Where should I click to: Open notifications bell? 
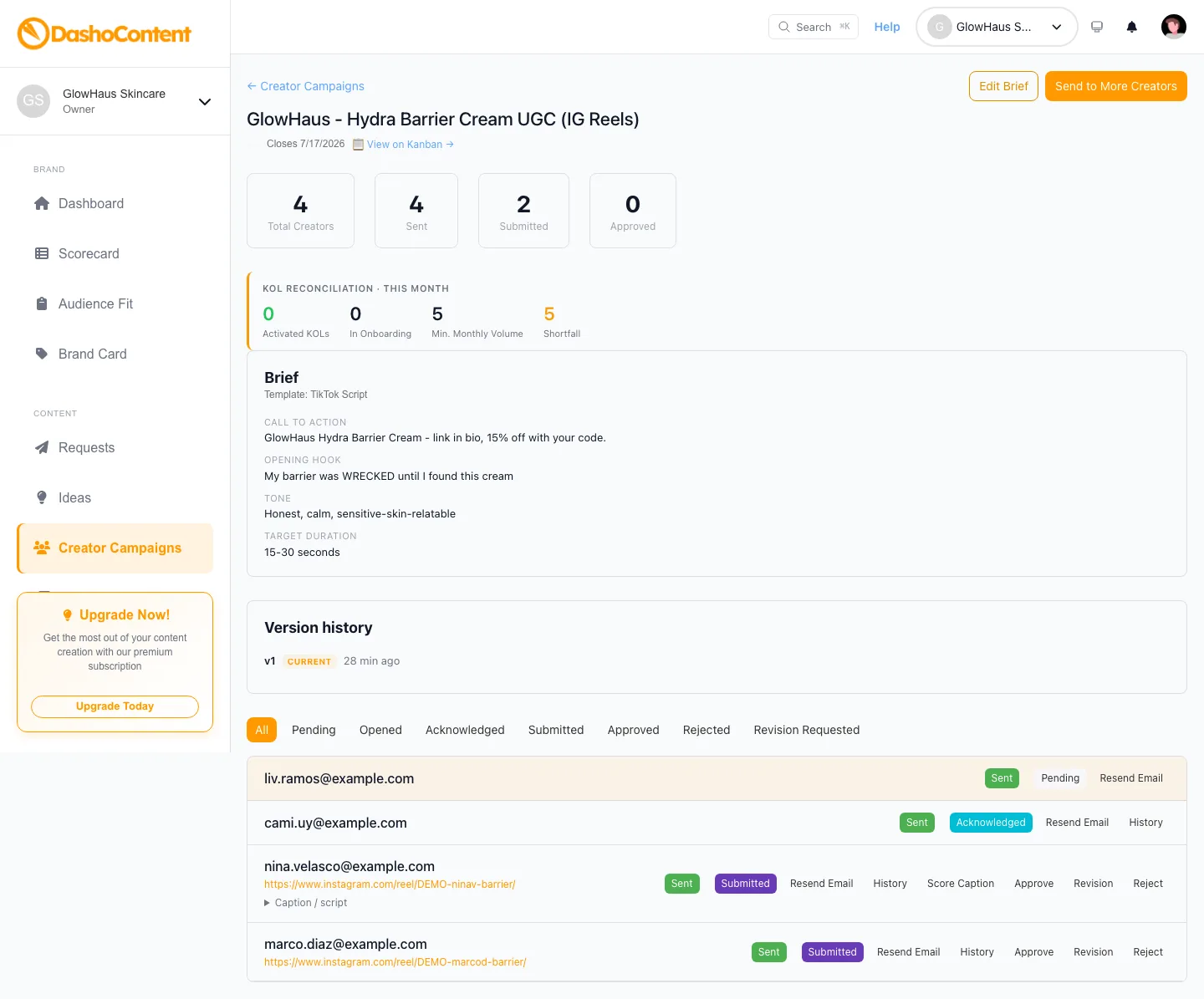(x=1132, y=27)
